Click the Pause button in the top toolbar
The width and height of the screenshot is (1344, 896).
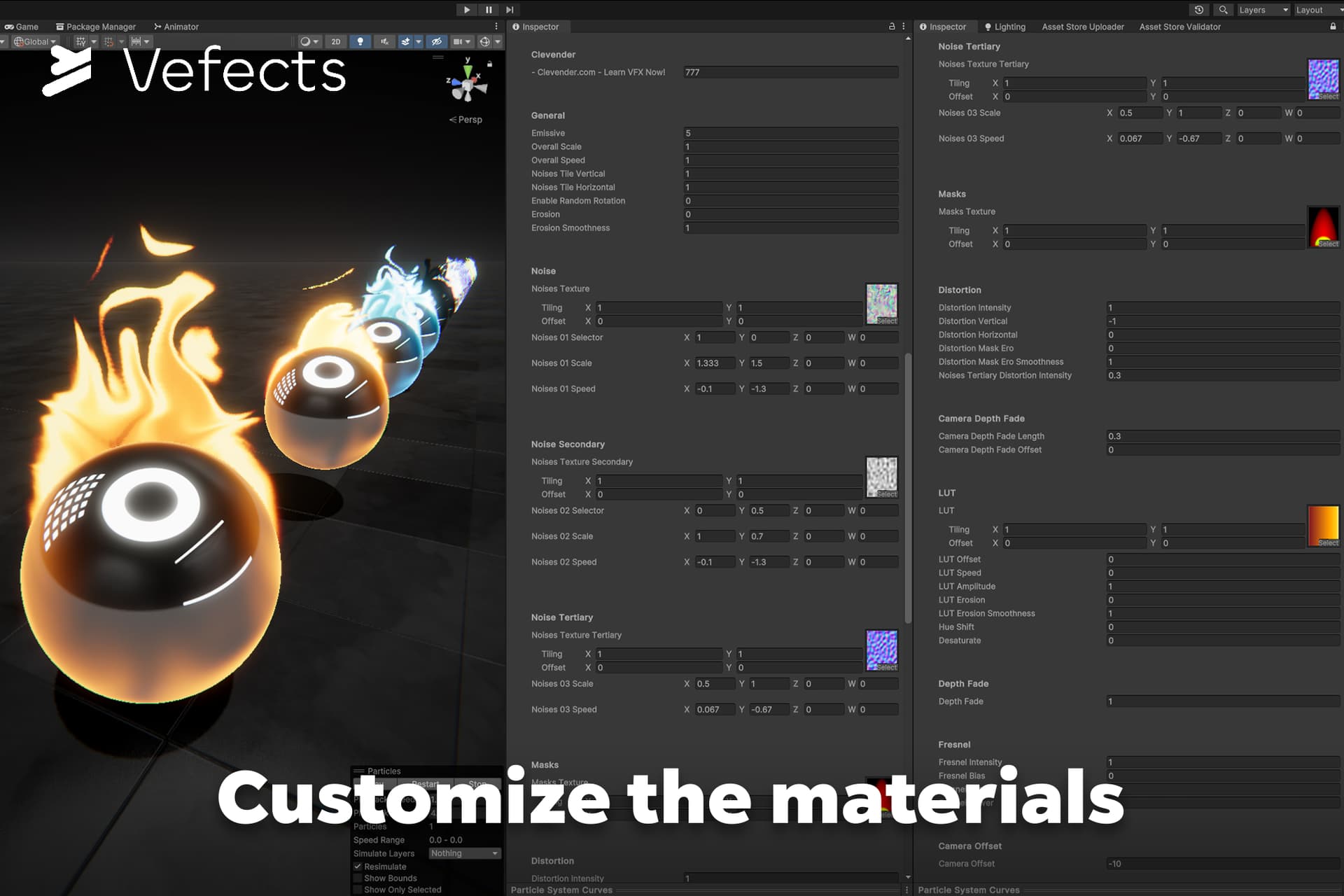pos(488,10)
